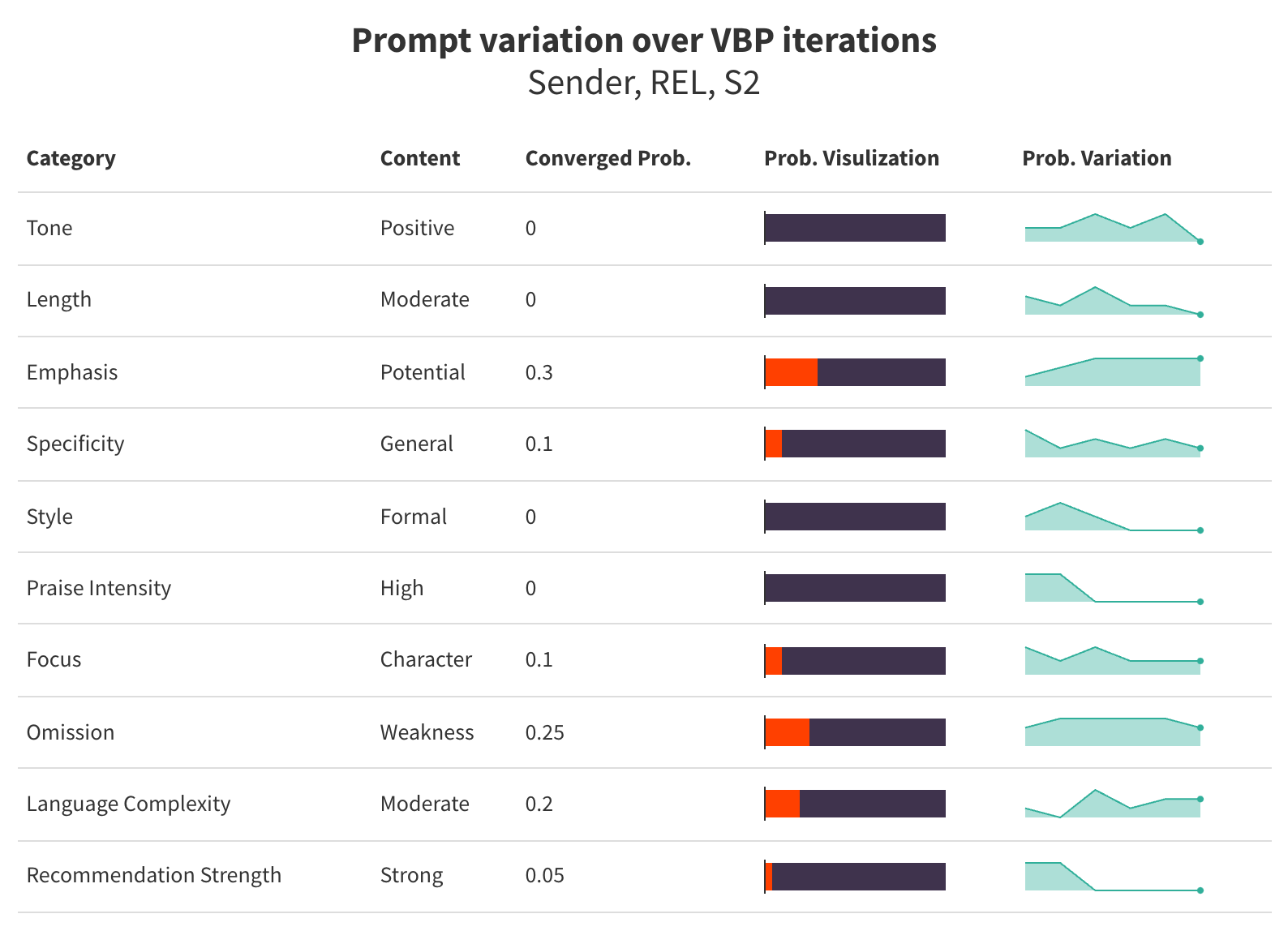
Task: Select the Tone row label
Action: click(49, 228)
